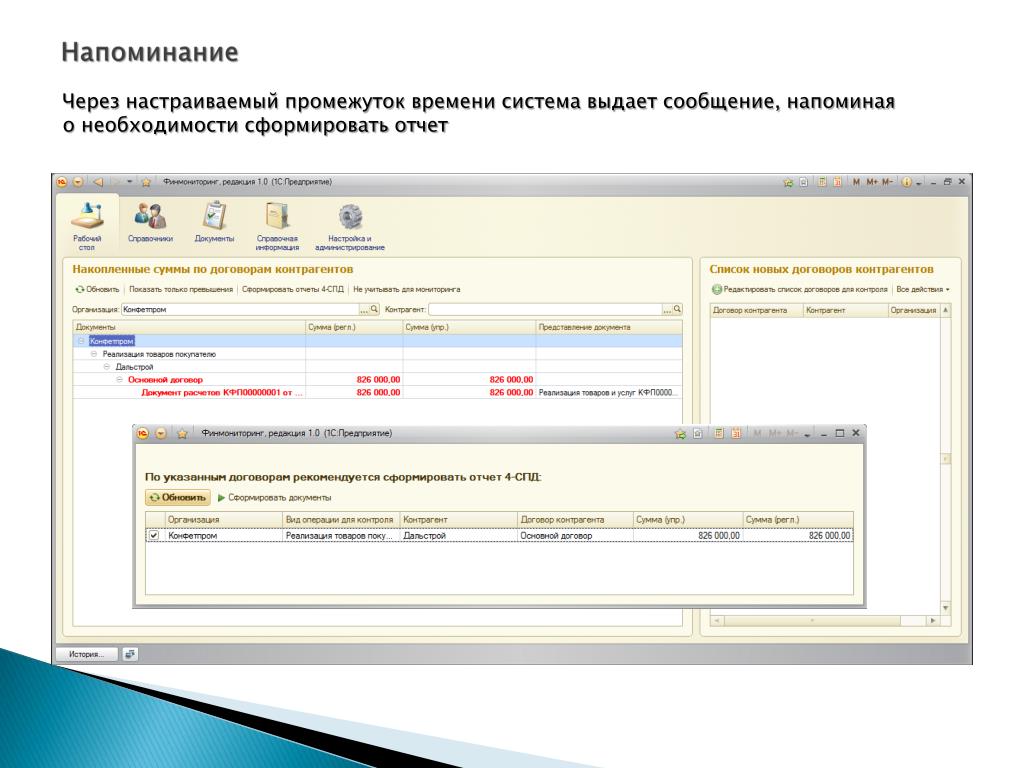Open Справочная информация section
Screen dimensions: 1024x768
[278, 226]
